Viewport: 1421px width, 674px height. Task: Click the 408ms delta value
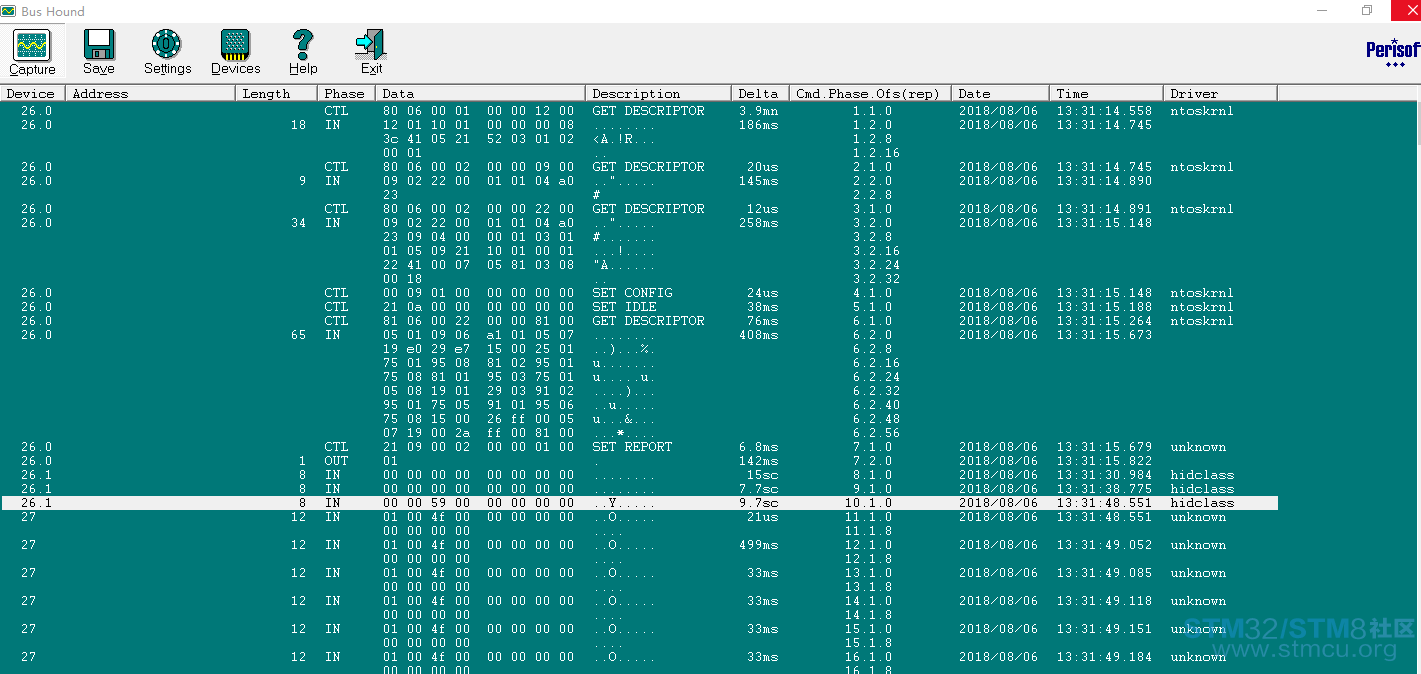tap(758, 335)
